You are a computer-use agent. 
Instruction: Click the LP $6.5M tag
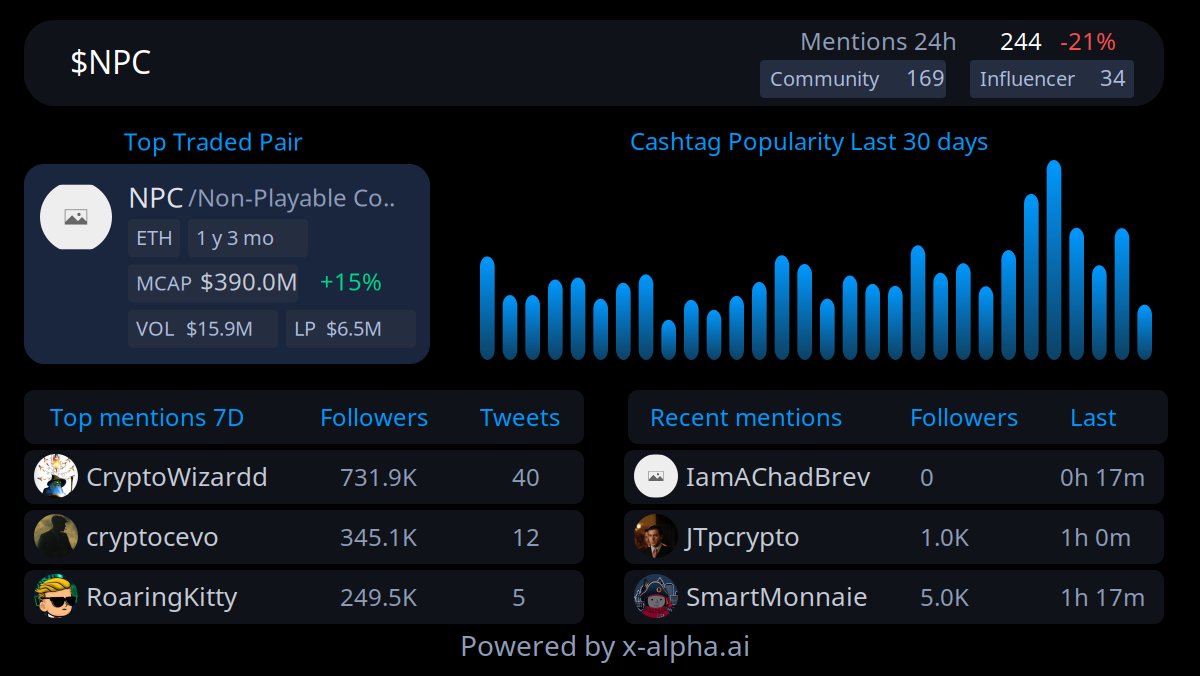pos(351,329)
